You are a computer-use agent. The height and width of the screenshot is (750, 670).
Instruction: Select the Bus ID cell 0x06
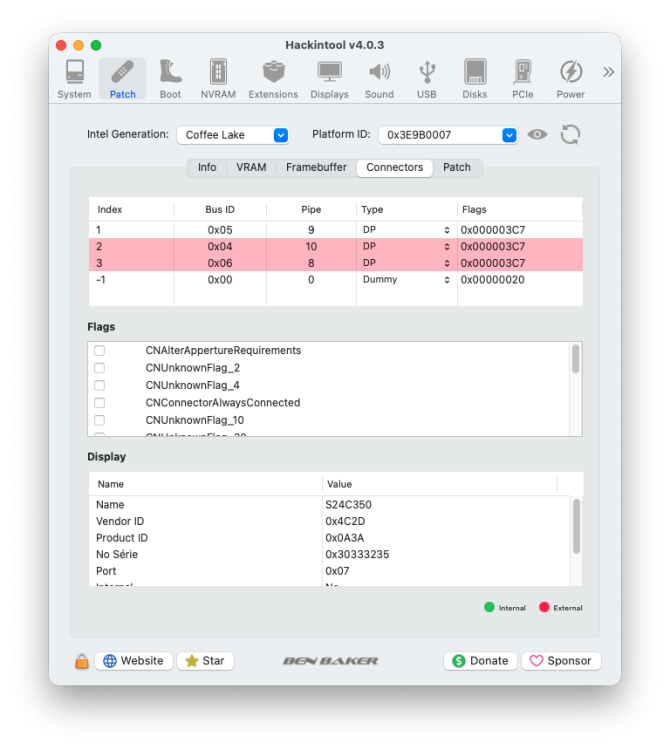coord(220,263)
